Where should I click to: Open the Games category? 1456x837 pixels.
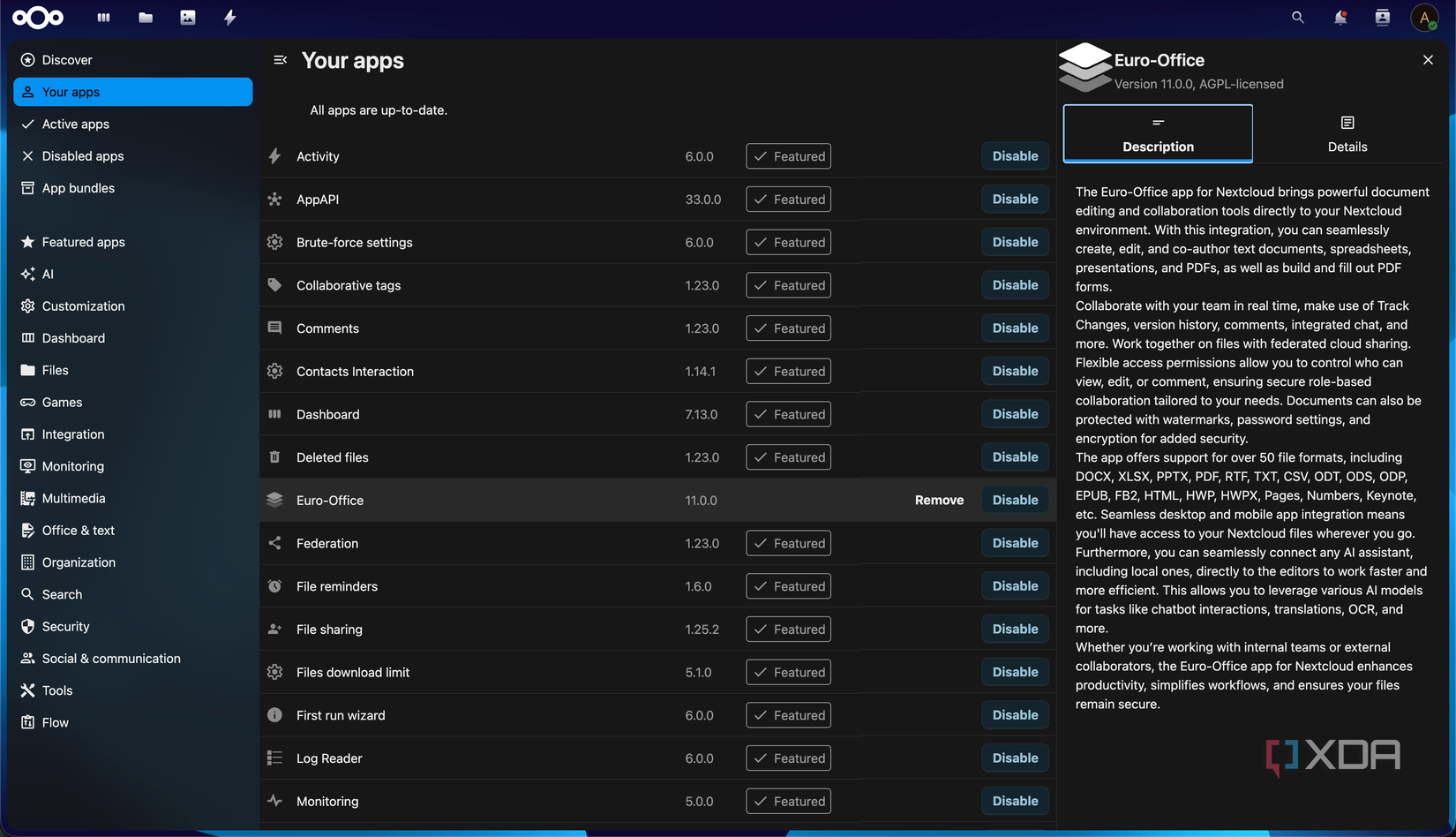point(133,403)
